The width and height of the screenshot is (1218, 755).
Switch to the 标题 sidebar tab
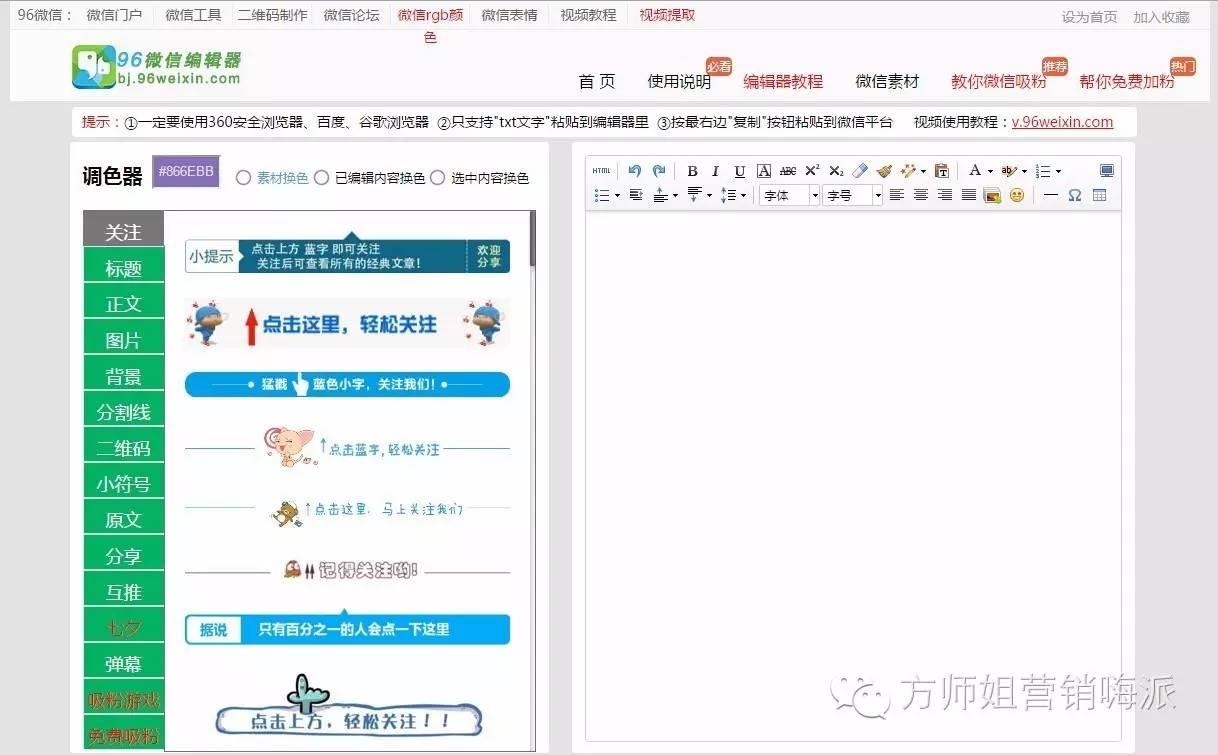(123, 268)
